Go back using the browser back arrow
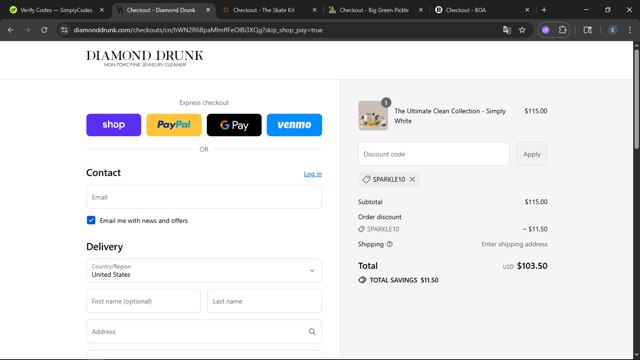Viewport: 640px width, 360px height. click(x=11, y=30)
